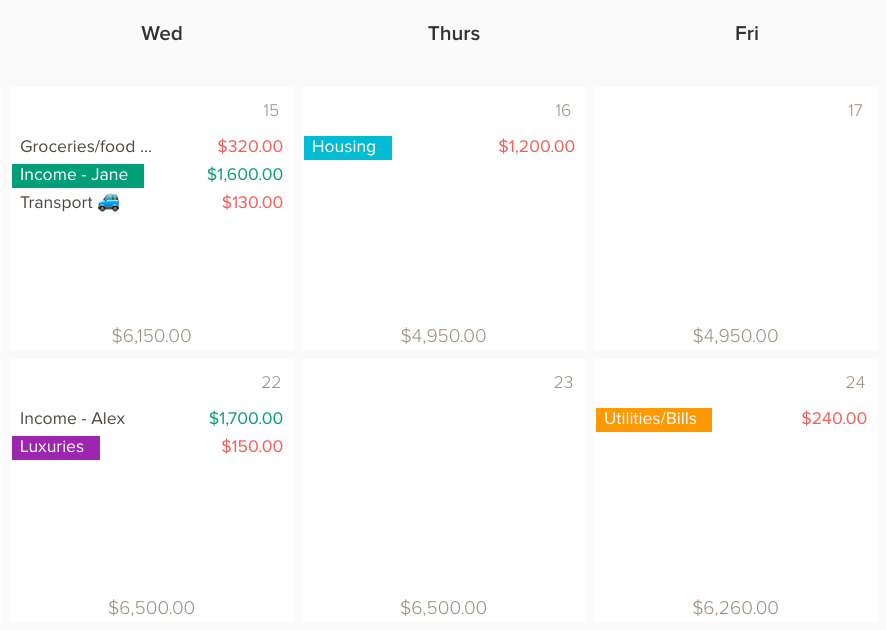Select day 23 in the calendar
886x630 pixels.
coord(563,383)
